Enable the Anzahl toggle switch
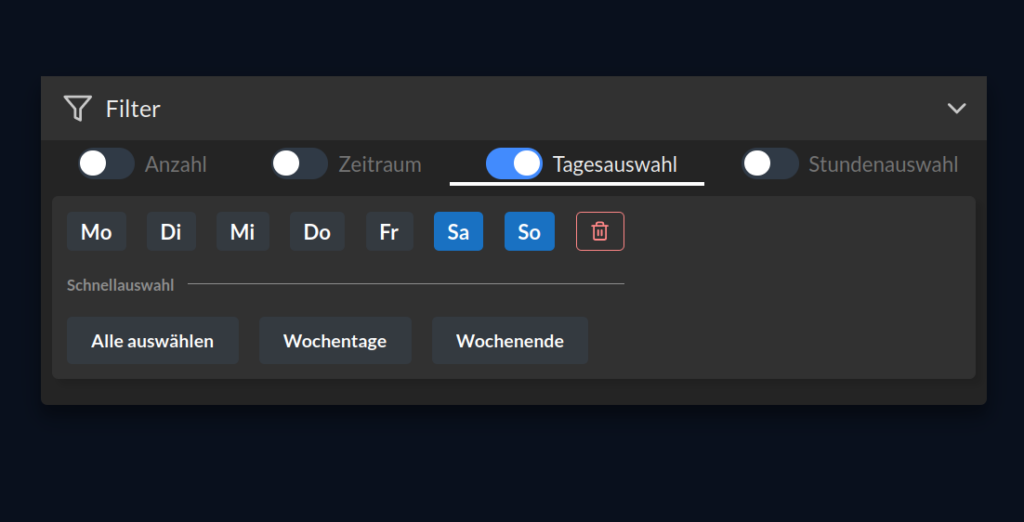The image size is (1024, 522). click(106, 164)
